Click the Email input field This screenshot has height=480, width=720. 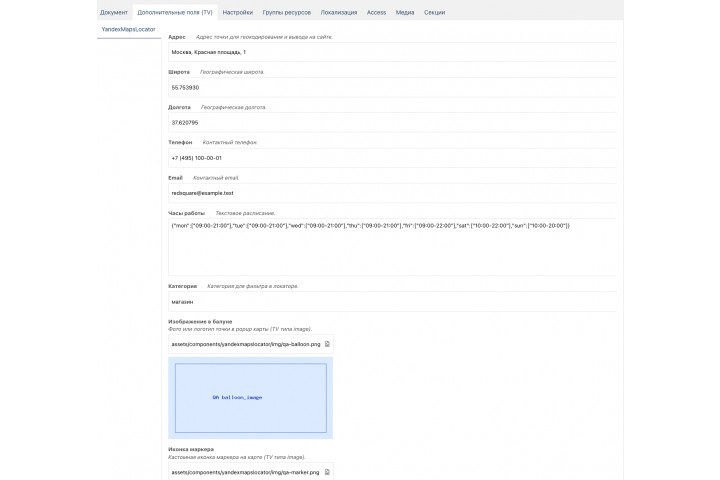point(392,193)
